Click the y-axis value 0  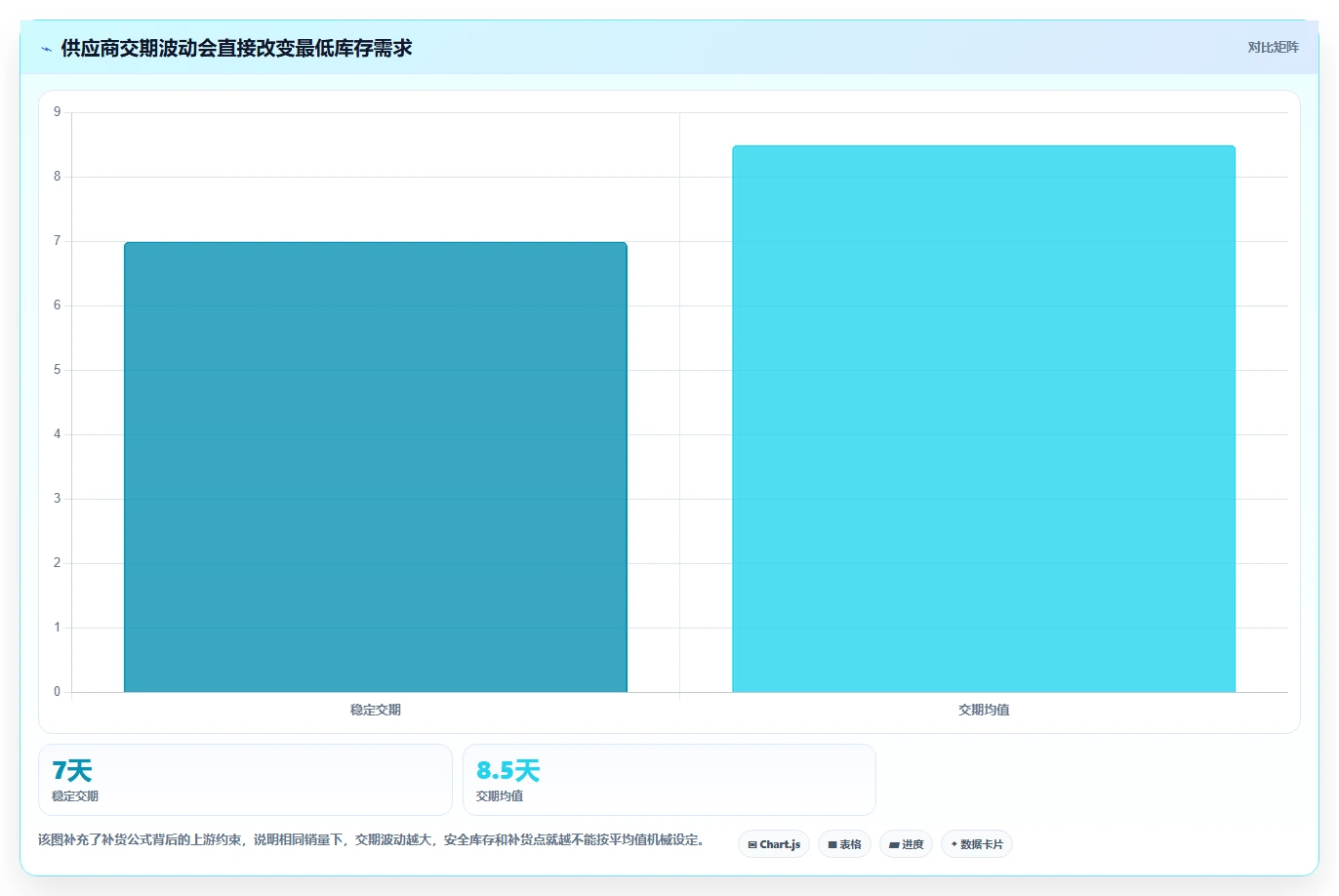[57, 692]
